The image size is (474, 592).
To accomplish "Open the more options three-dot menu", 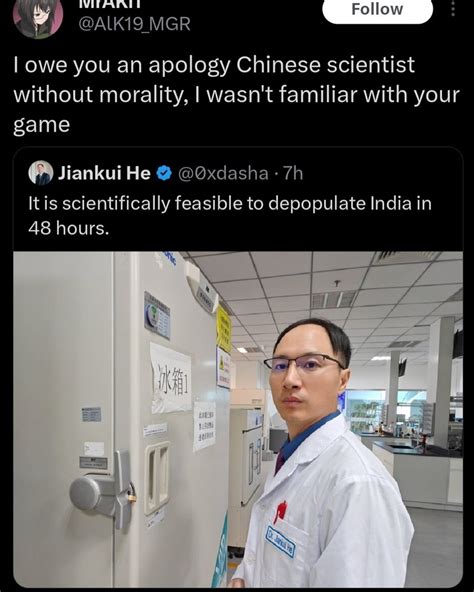I will point(453,8).
